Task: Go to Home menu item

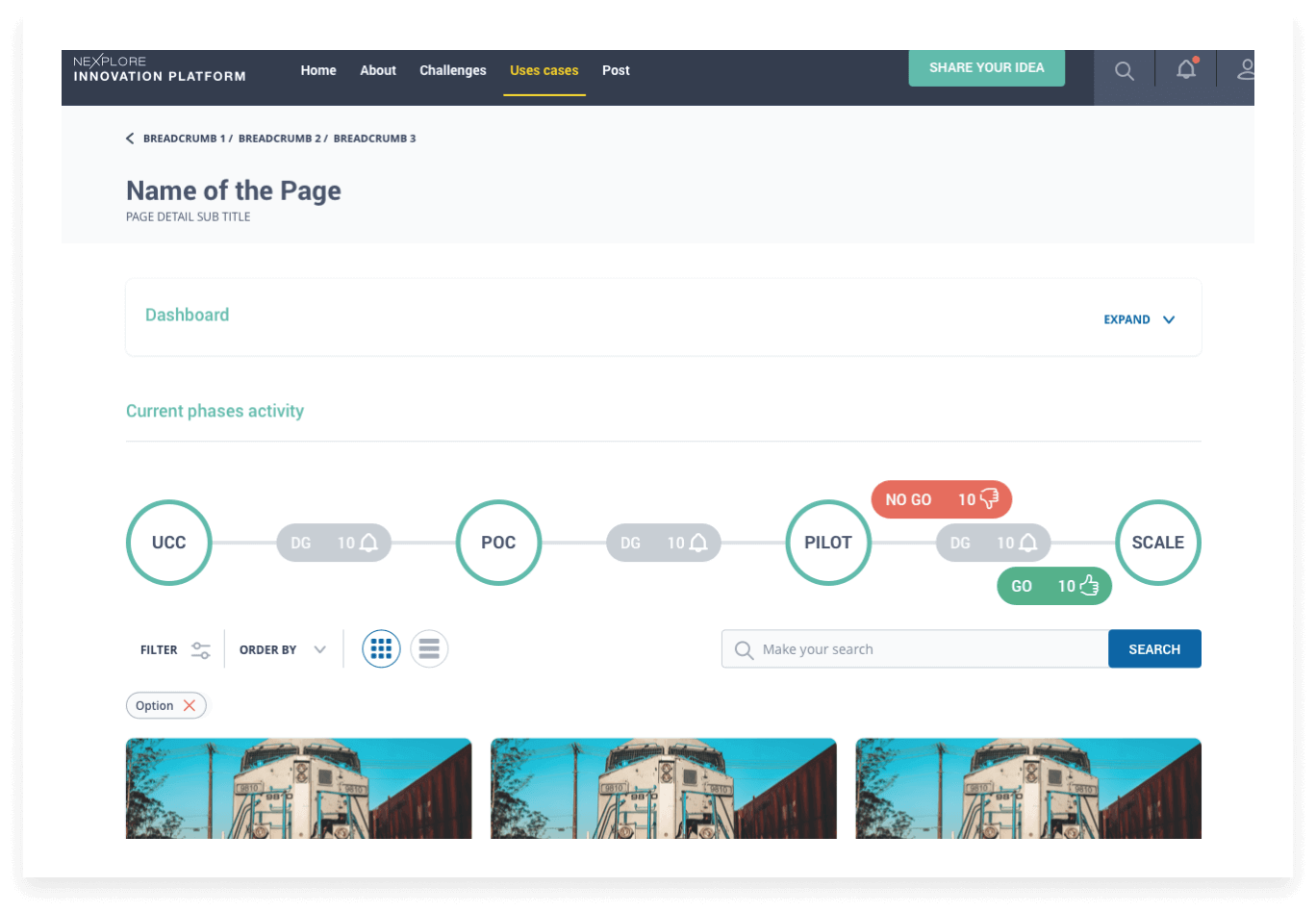Action: 318,70
